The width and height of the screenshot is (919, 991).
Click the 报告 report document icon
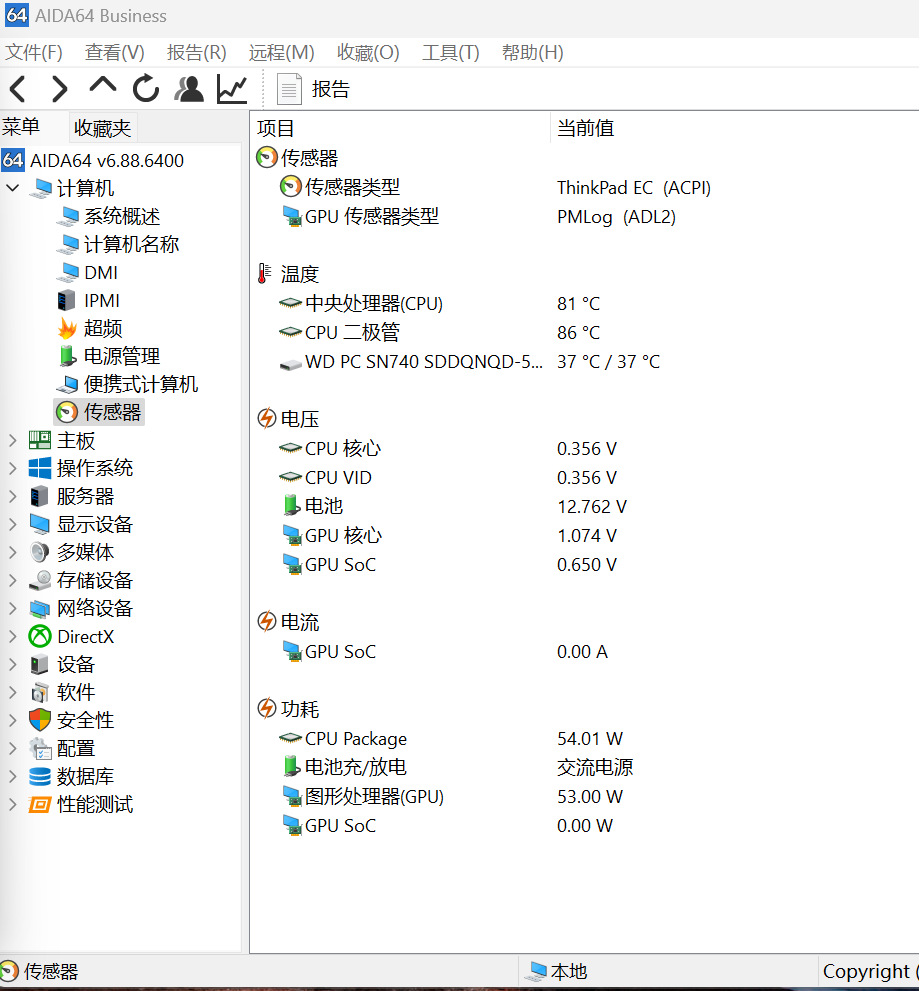[x=289, y=89]
